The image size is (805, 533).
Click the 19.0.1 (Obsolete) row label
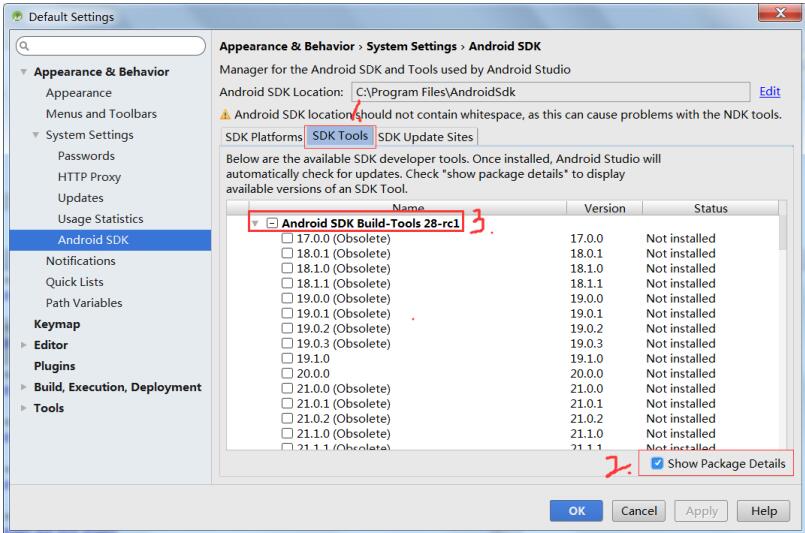[343, 313]
